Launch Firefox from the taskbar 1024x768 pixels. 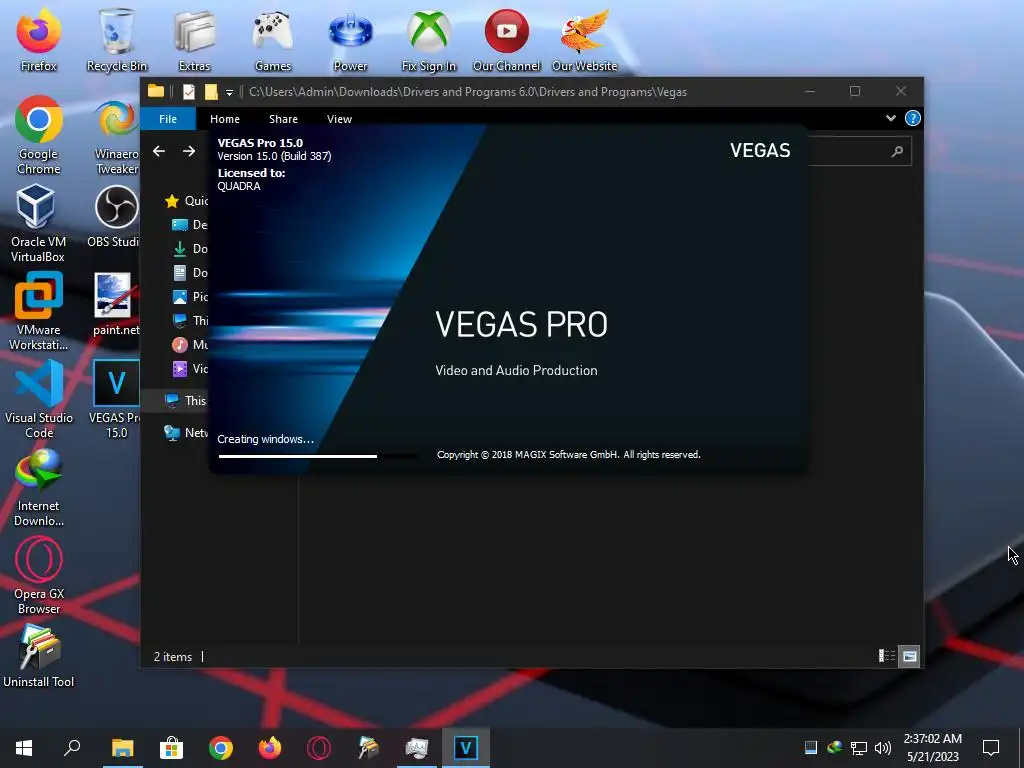(x=270, y=748)
